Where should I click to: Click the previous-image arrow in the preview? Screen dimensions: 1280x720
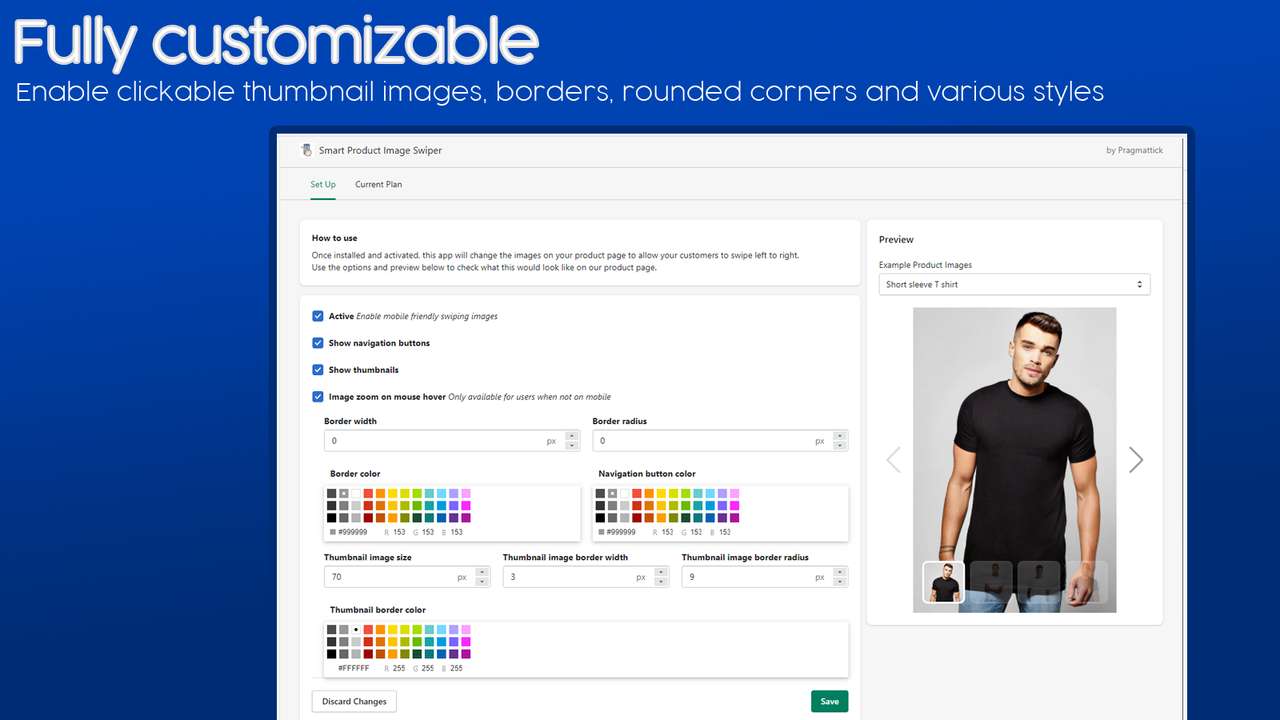tap(893, 459)
